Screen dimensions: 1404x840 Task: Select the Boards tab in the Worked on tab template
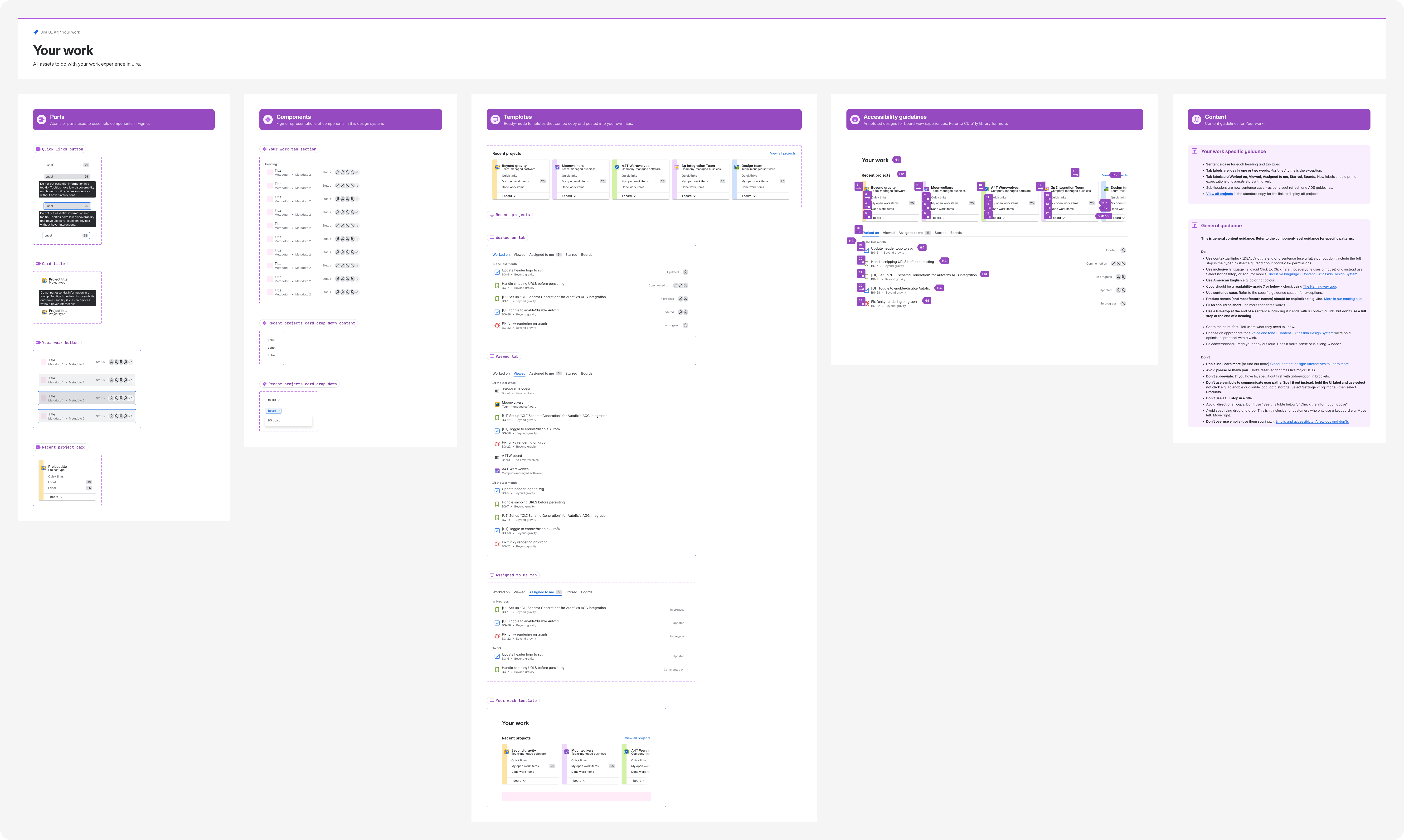[x=587, y=255]
